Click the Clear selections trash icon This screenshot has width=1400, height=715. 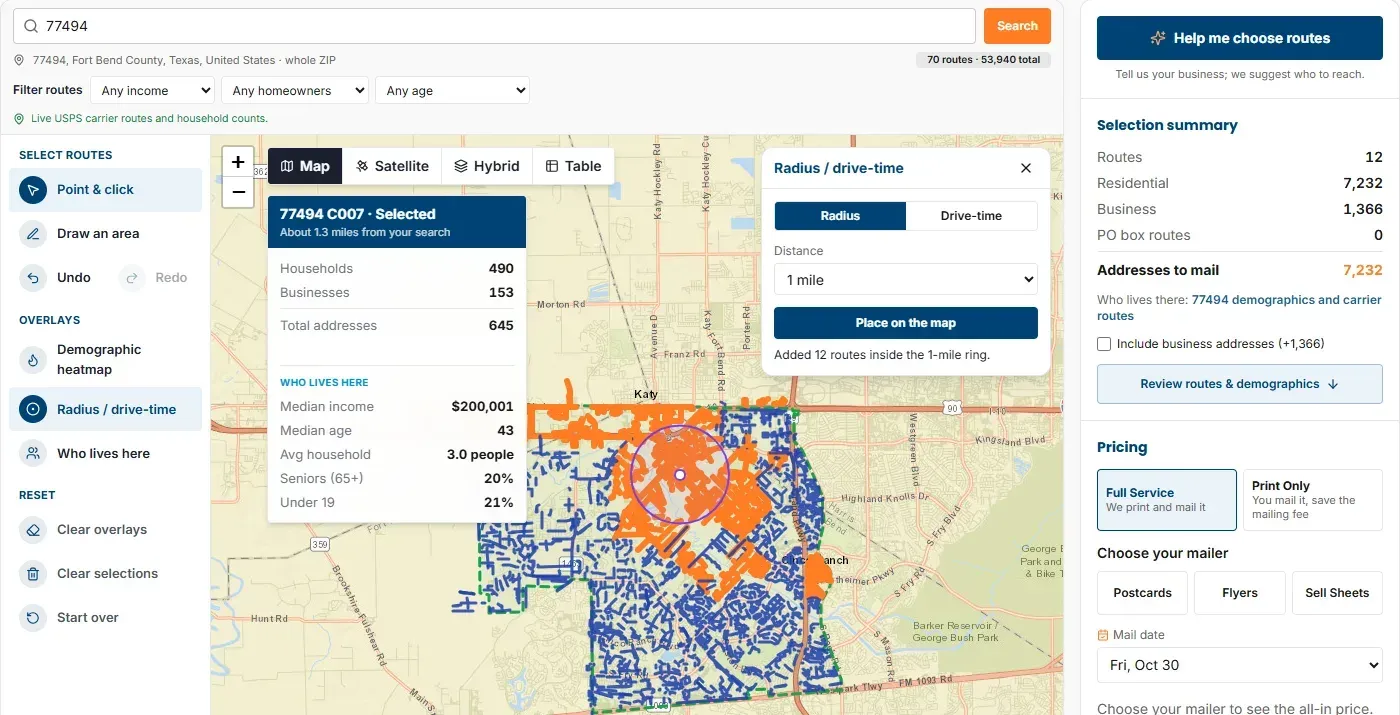pyautogui.click(x=33, y=574)
